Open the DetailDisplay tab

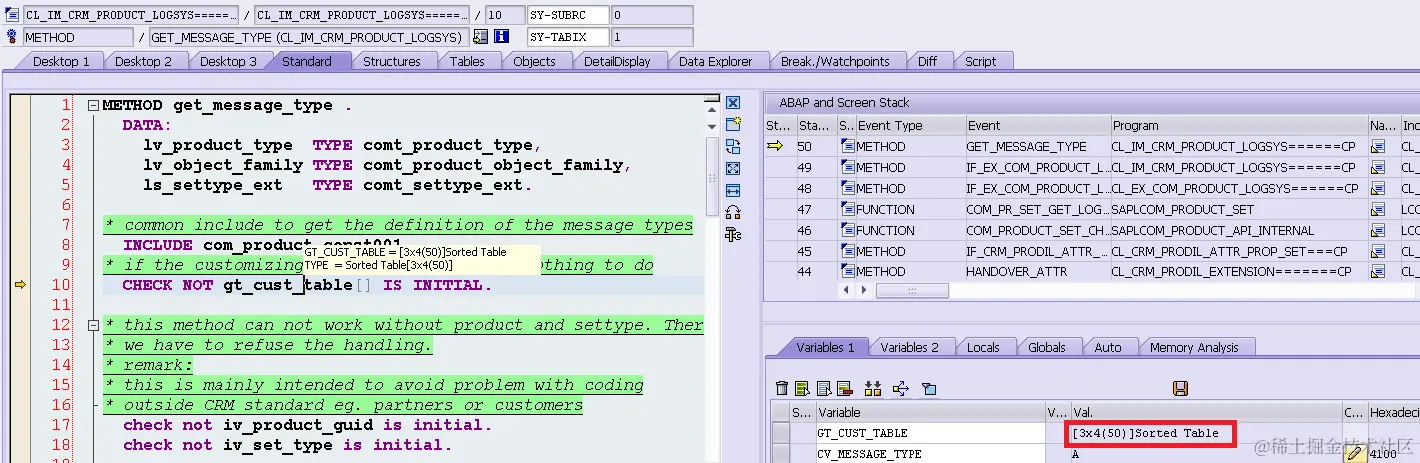[617, 62]
